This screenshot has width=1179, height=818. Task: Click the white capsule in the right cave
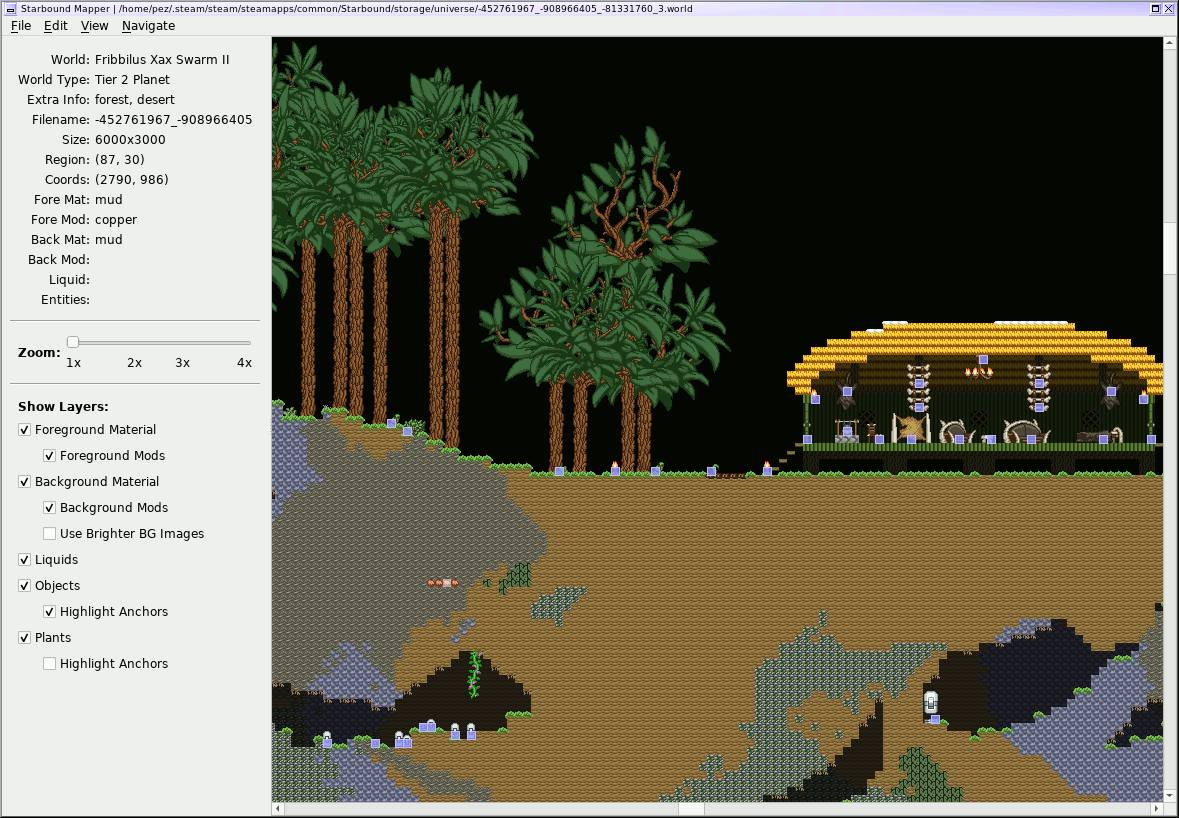[931, 703]
